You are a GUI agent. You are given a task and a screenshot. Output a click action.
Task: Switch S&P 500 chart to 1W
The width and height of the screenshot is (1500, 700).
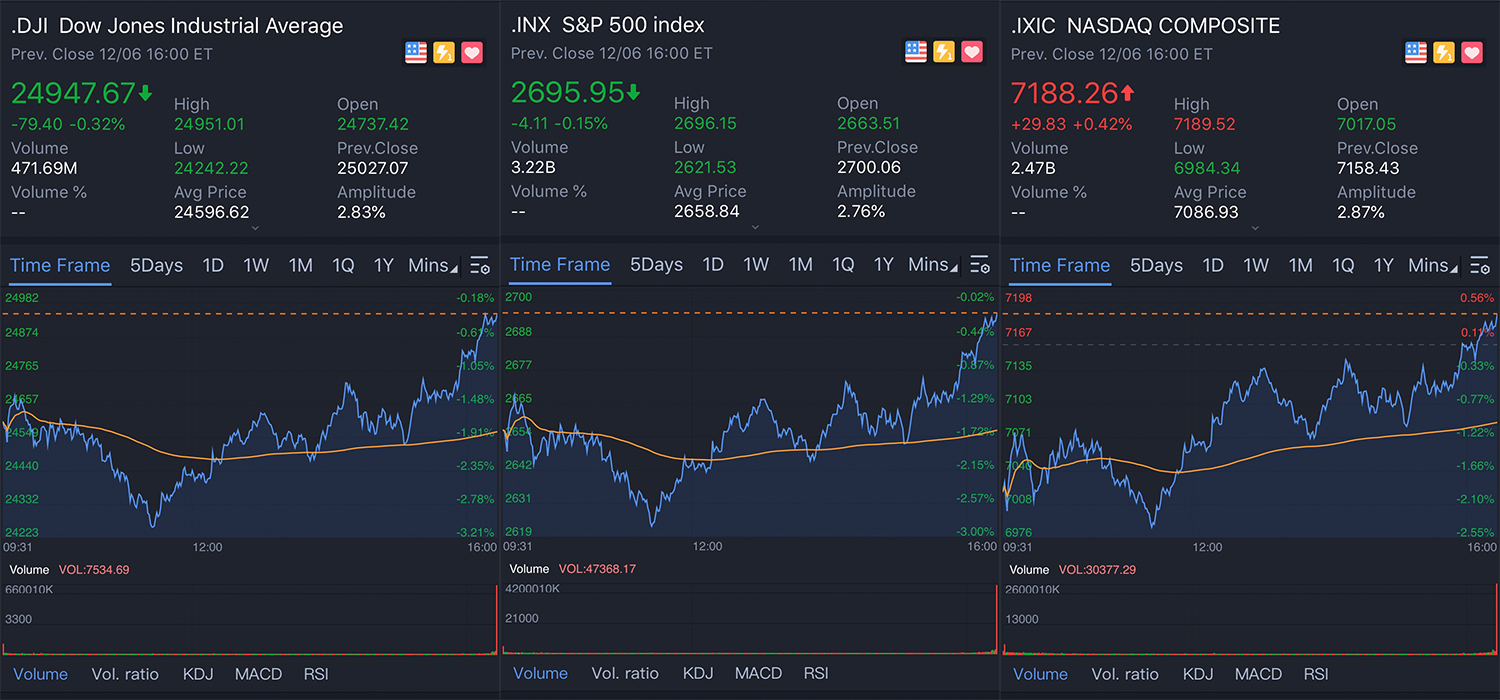coord(756,264)
